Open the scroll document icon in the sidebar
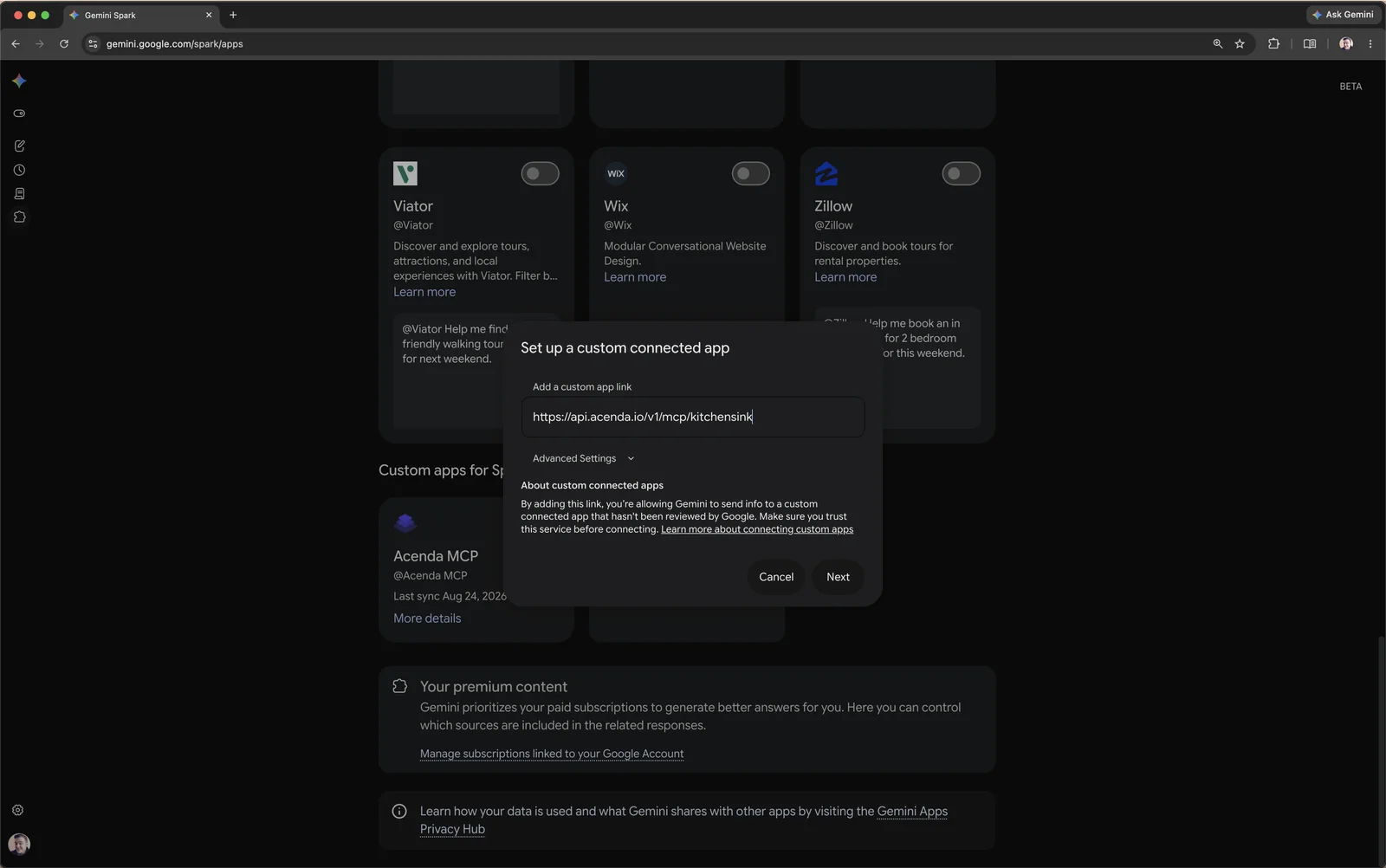Screen dimensions: 1386x868 point(19,193)
